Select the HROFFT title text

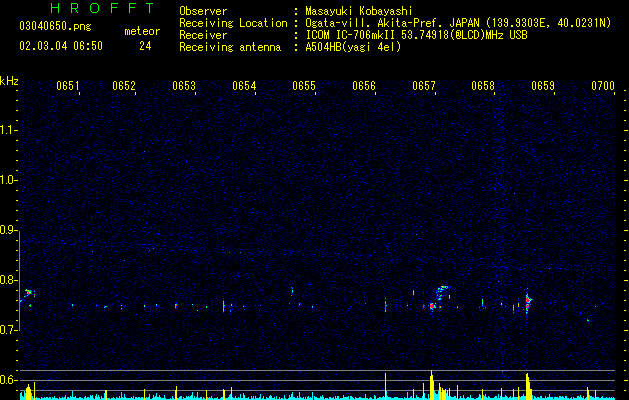102,8
